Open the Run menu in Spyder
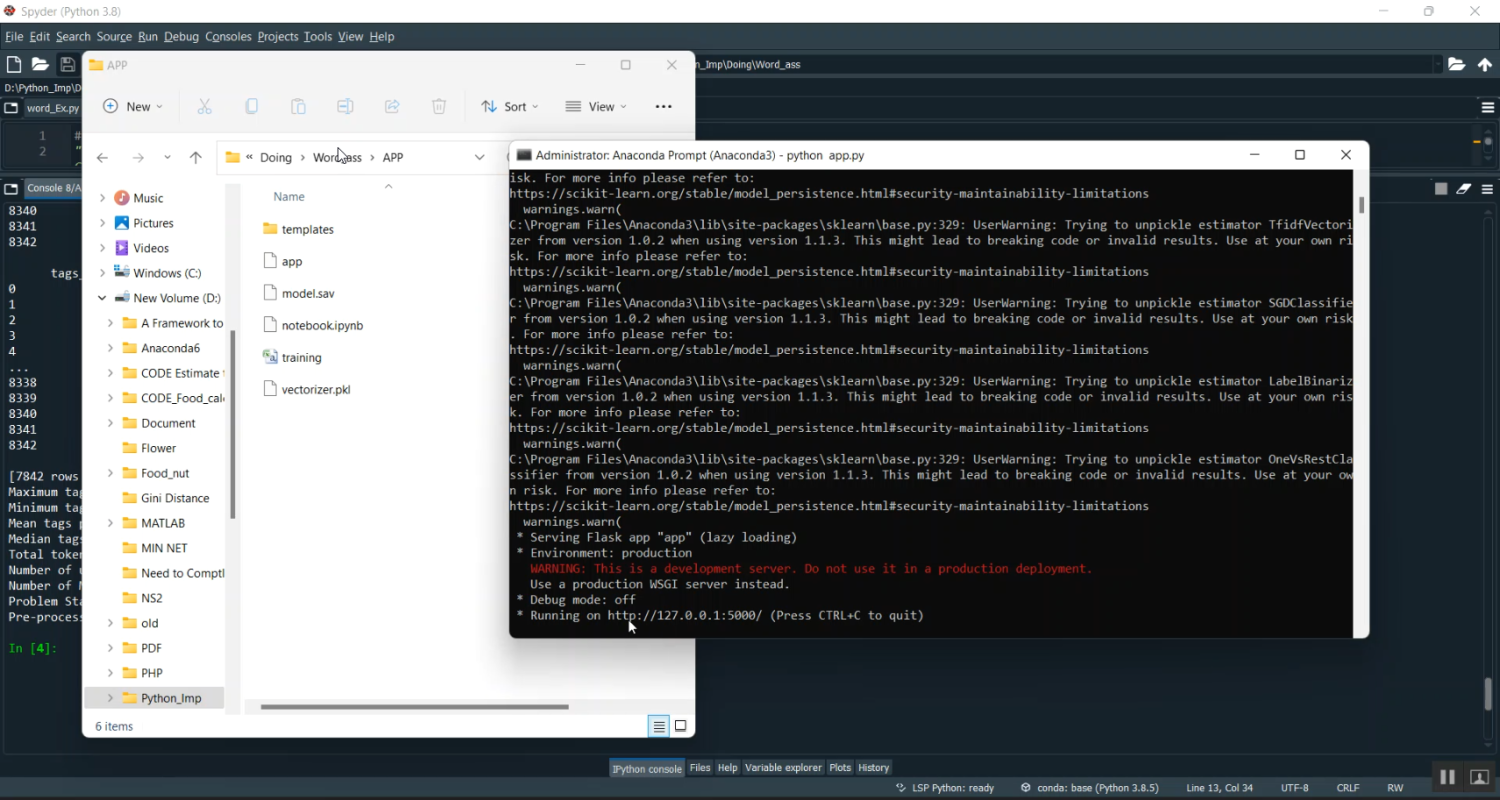 (x=148, y=37)
